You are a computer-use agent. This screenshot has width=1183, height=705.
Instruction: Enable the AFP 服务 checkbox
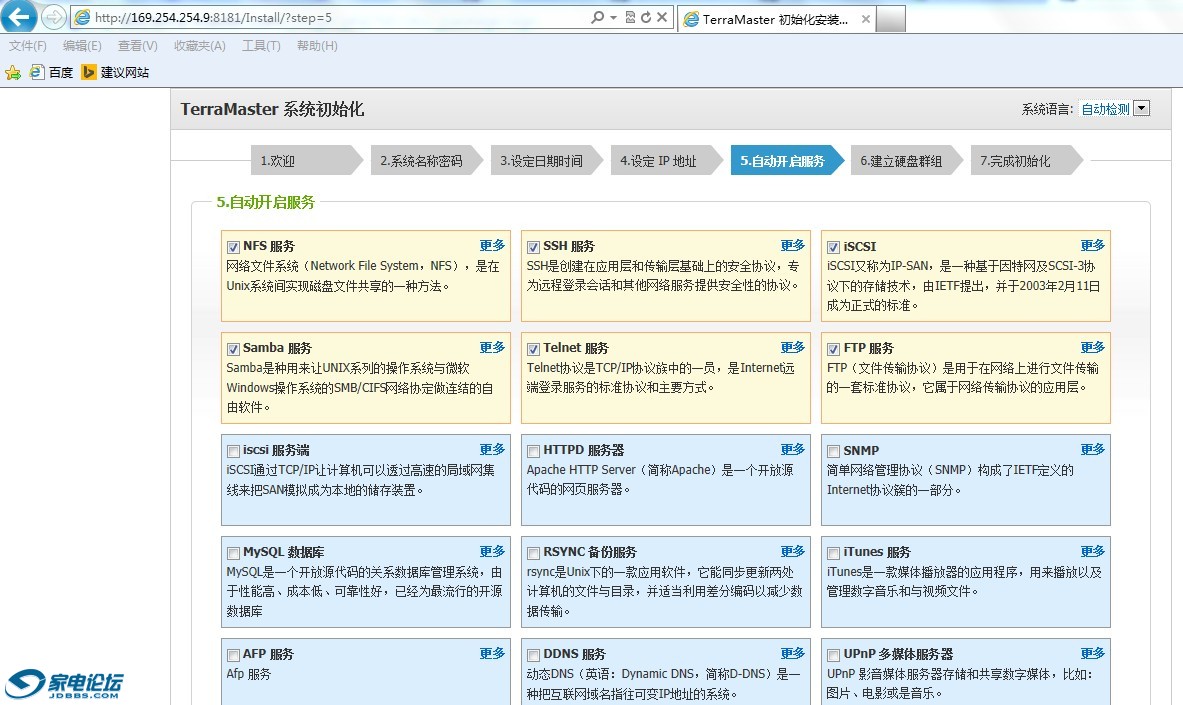(x=233, y=654)
